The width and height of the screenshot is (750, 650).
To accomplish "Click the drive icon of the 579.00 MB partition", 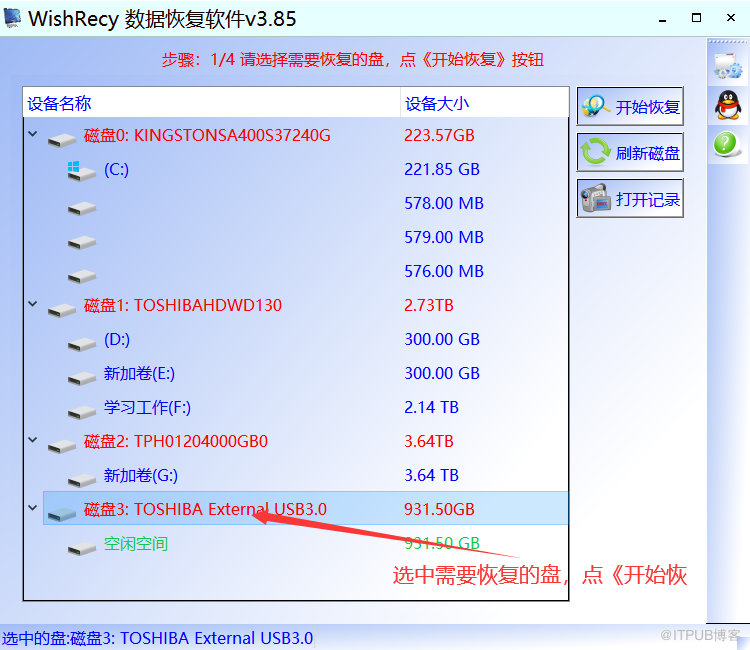I will (82, 242).
